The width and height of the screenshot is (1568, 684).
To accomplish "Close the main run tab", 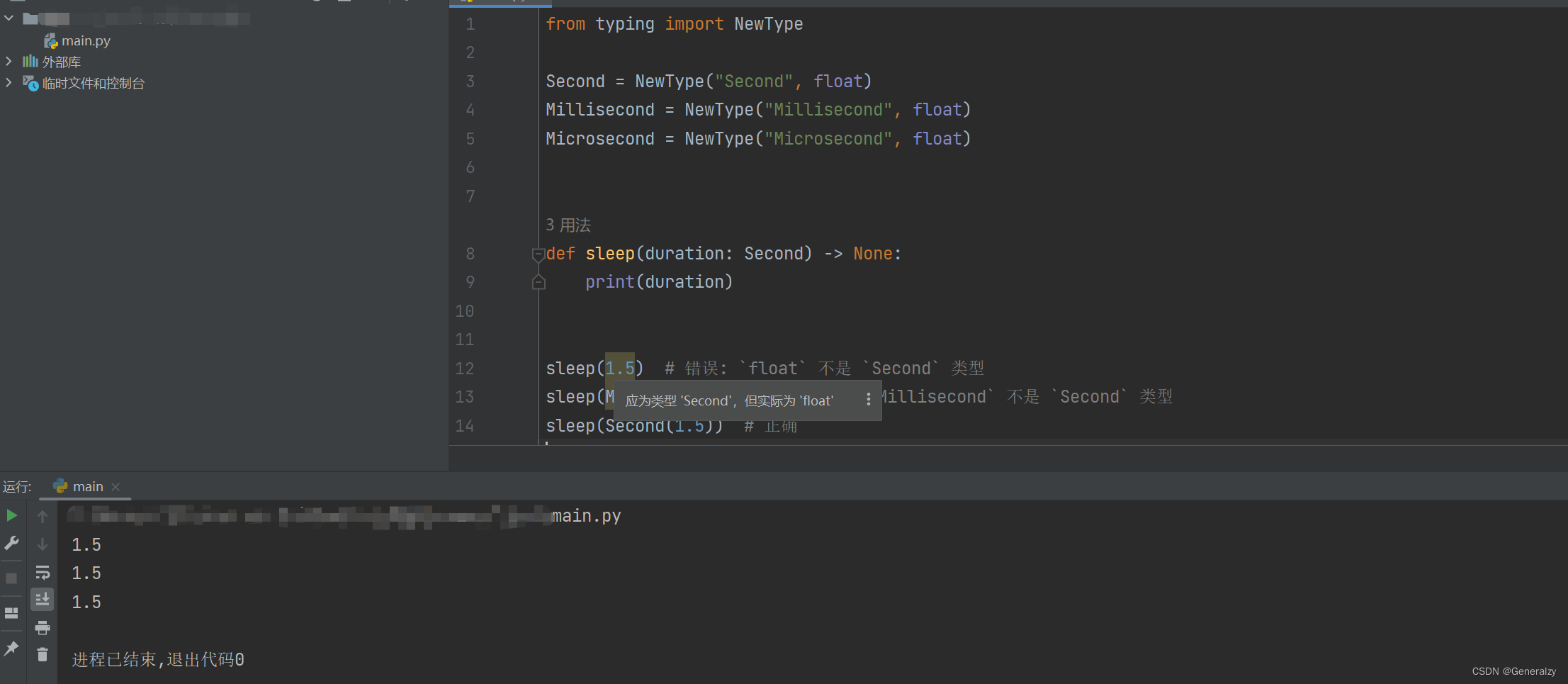I will click(115, 487).
